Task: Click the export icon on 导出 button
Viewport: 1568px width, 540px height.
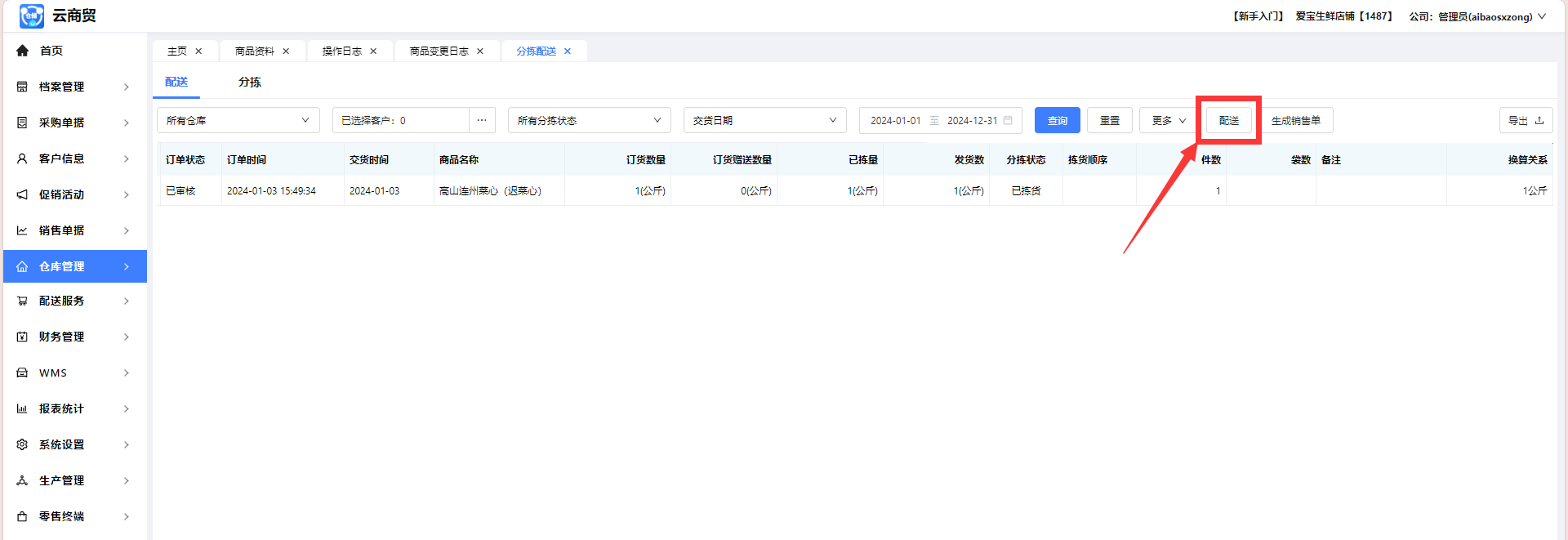Action: pyautogui.click(x=1539, y=121)
